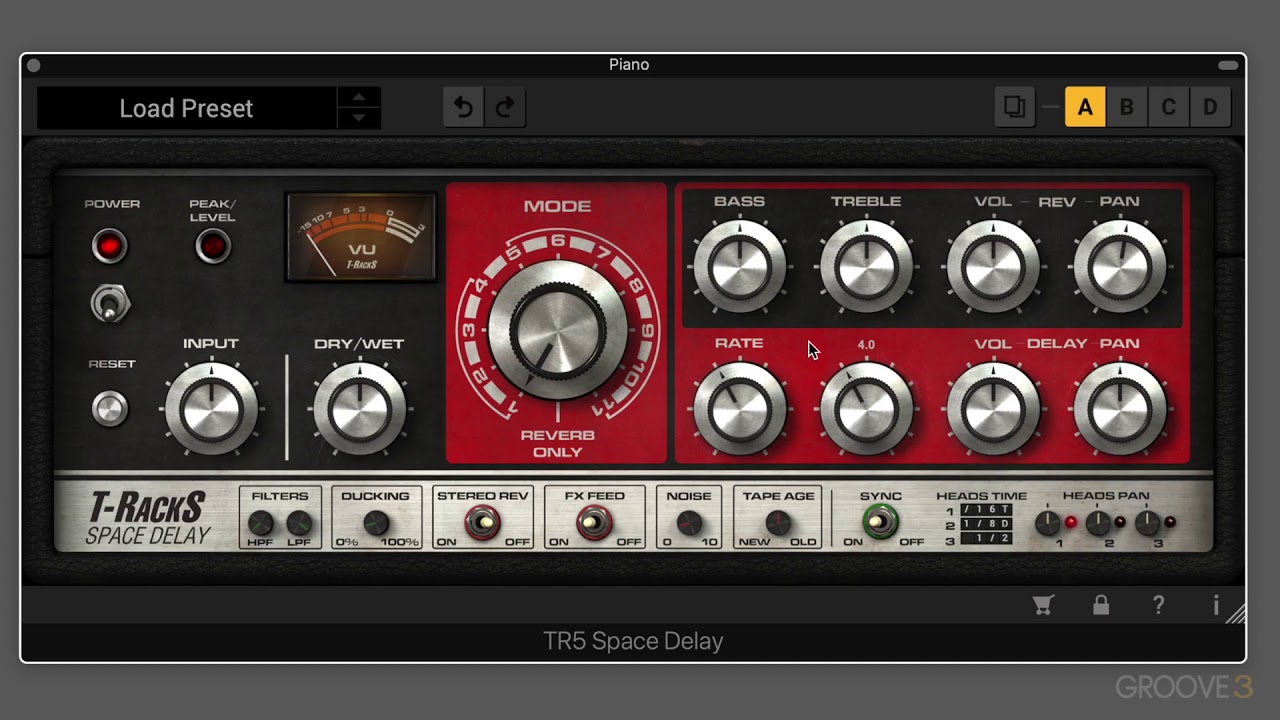Click the Reverb Pan knob
This screenshot has width=1280, height=720.
(1120, 267)
